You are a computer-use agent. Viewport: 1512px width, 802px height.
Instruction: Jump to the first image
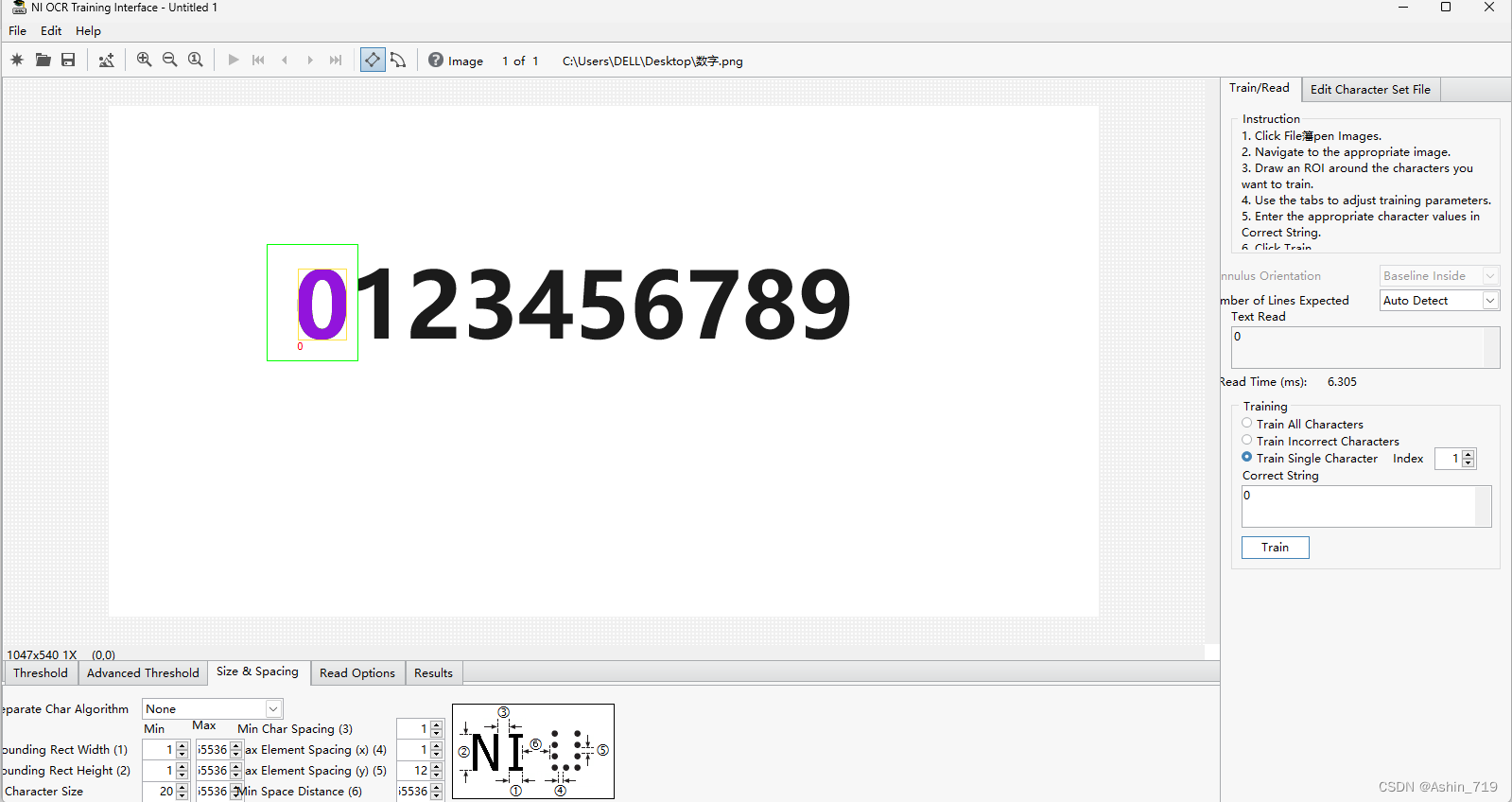[258, 60]
